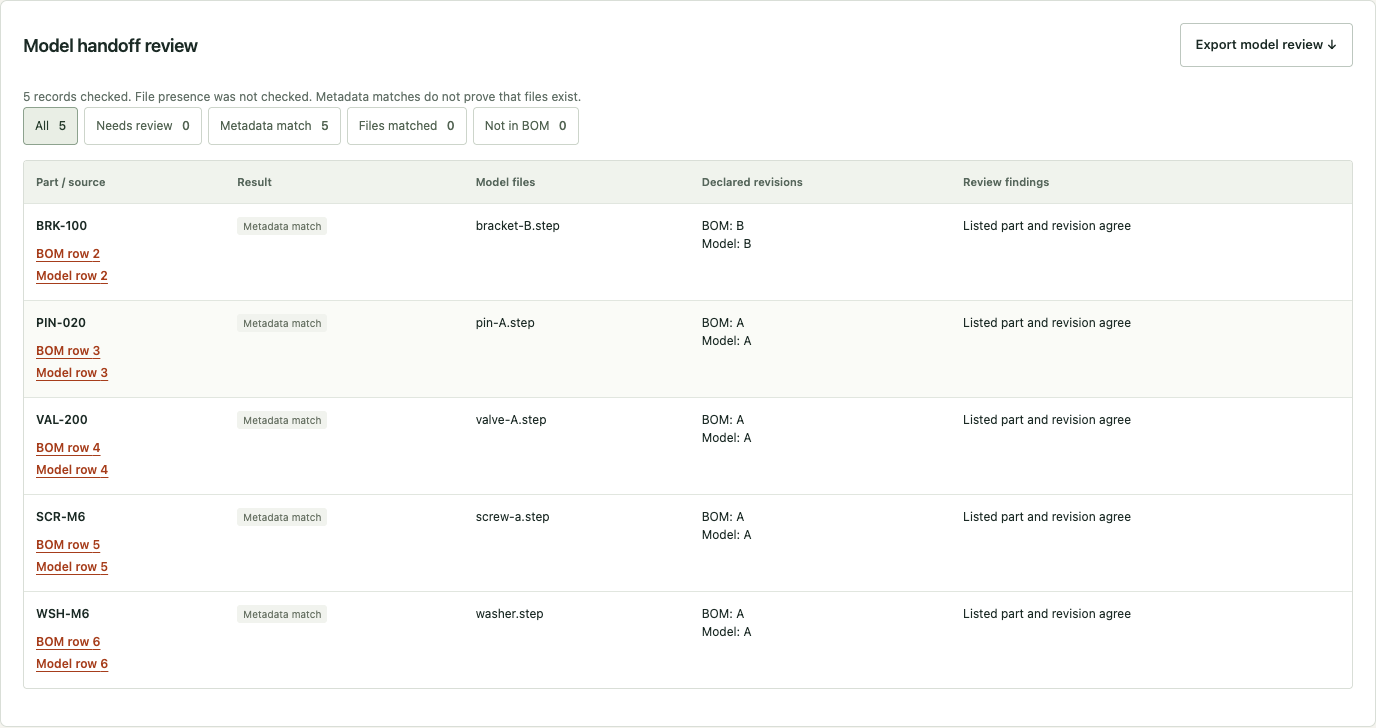This screenshot has height=728, width=1376.
Task: Open BOM row 2 link
Action: 68,254
